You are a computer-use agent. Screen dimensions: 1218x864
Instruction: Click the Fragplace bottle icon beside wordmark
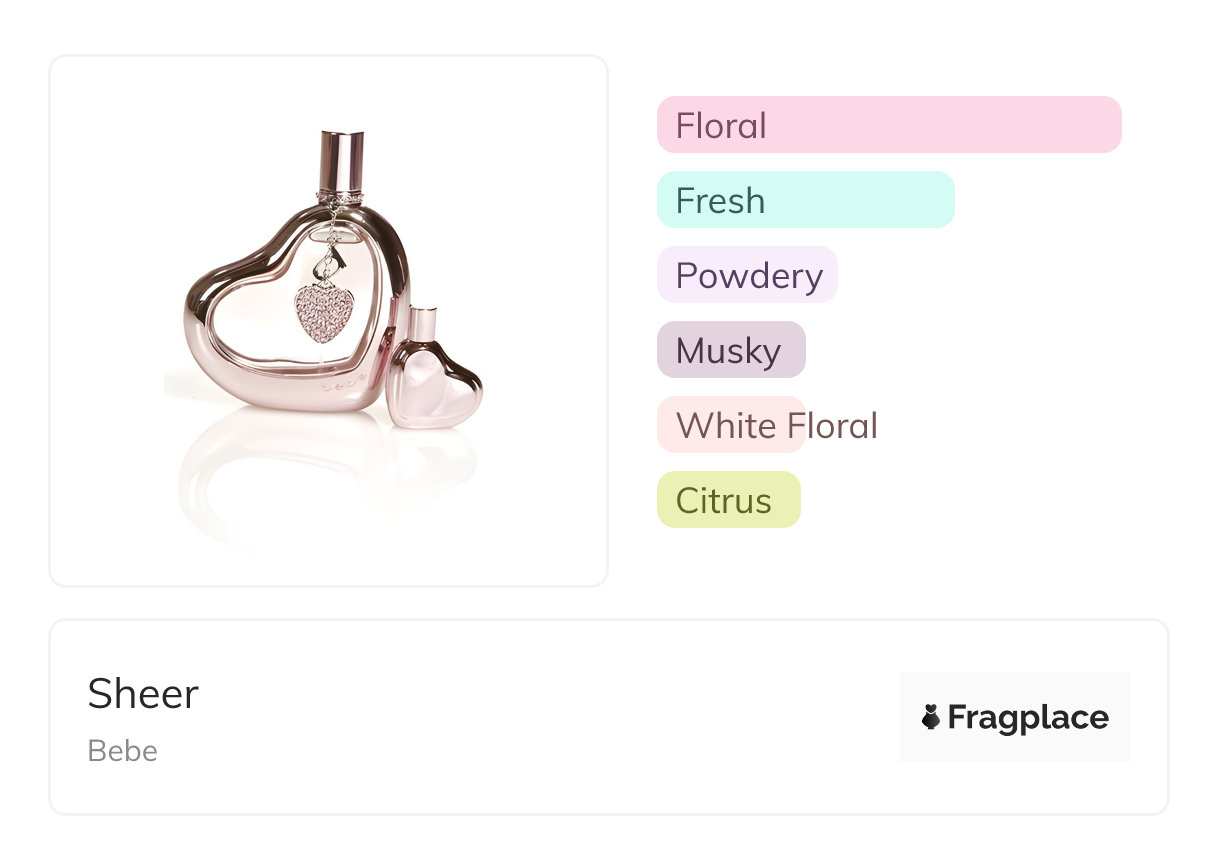pos(931,717)
